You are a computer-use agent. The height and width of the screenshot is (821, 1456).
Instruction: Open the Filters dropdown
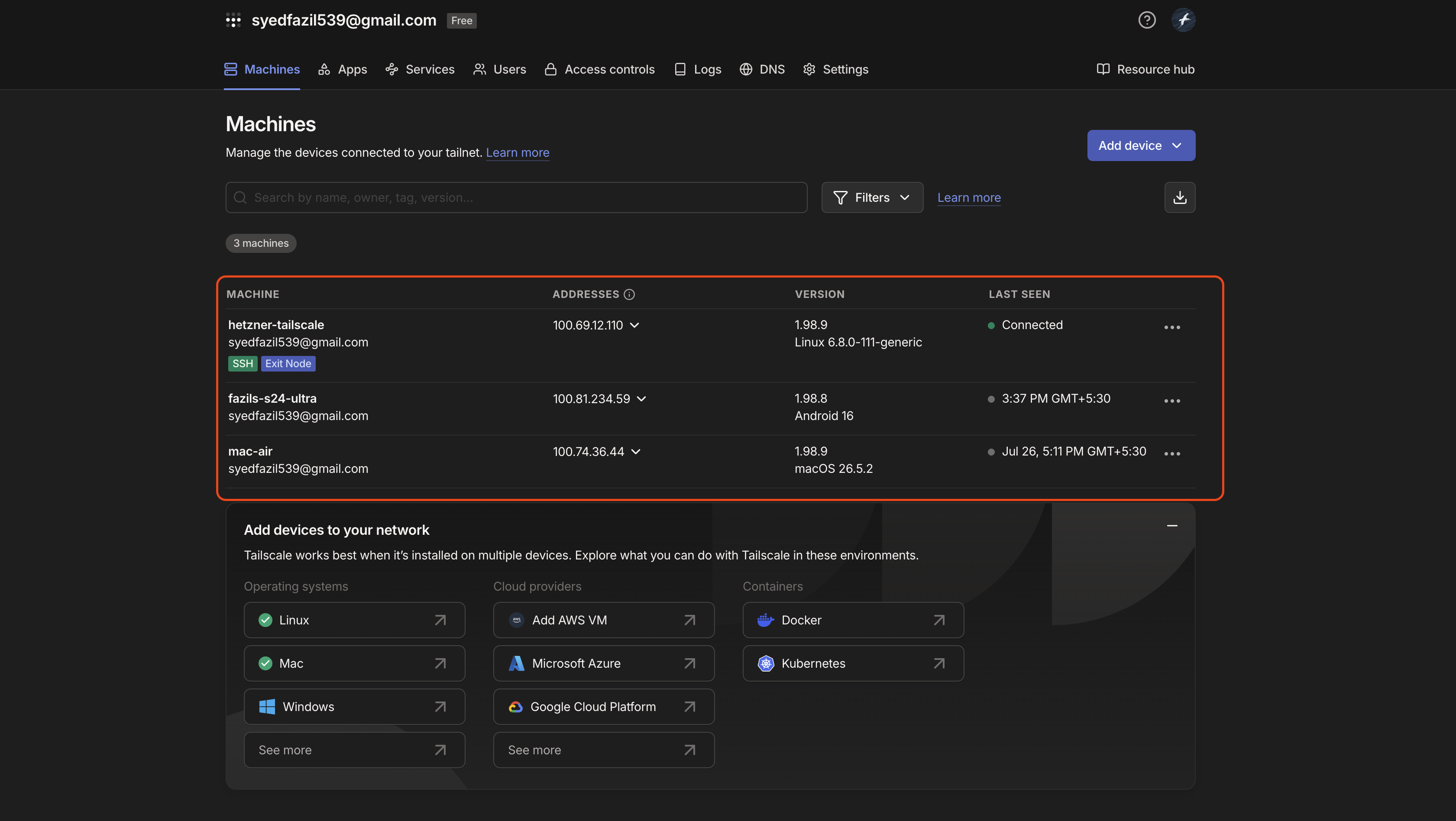(872, 197)
